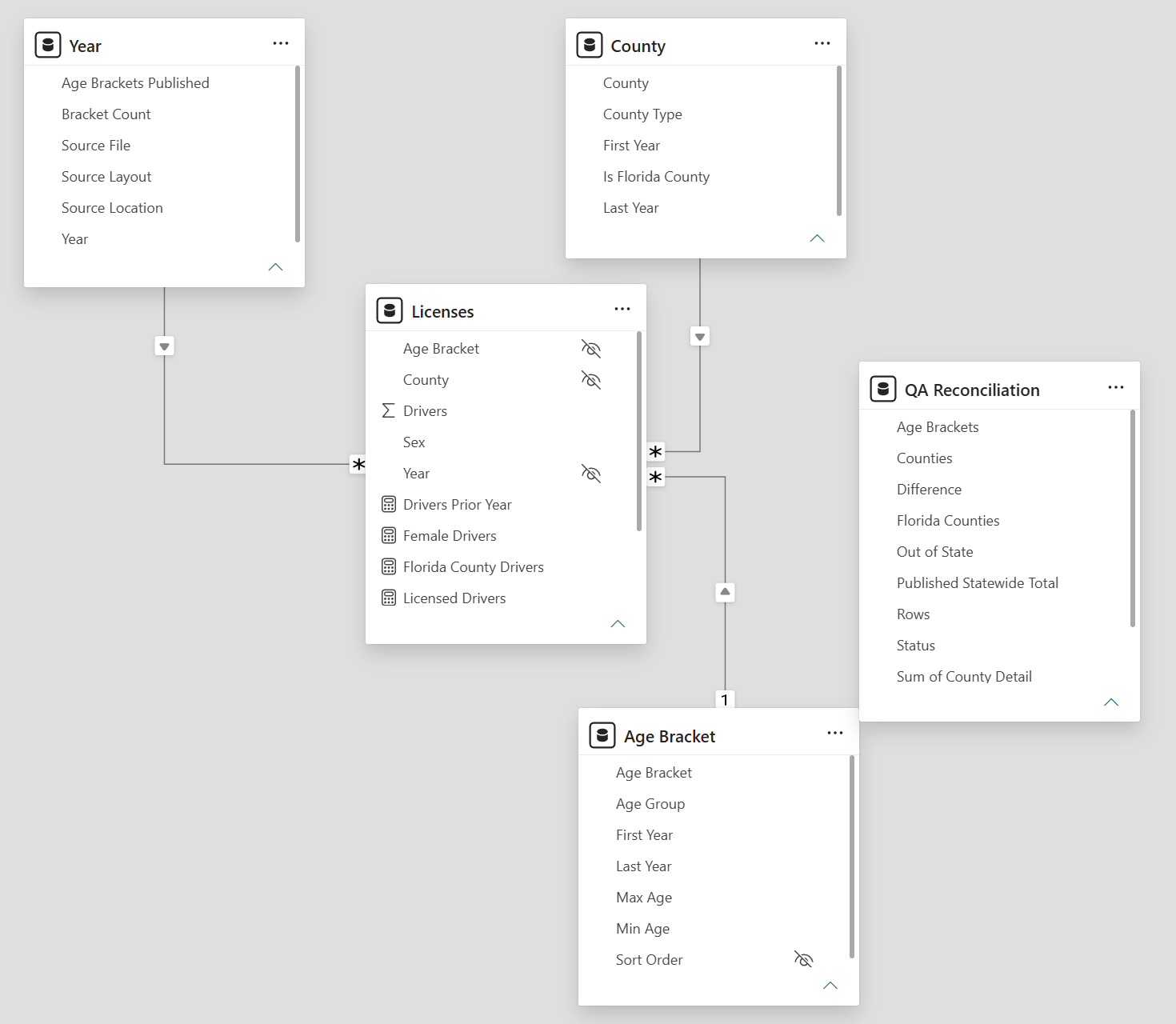Click the filter direction arrow on Age Bracket relationship
1176x1024 pixels.
click(725, 592)
